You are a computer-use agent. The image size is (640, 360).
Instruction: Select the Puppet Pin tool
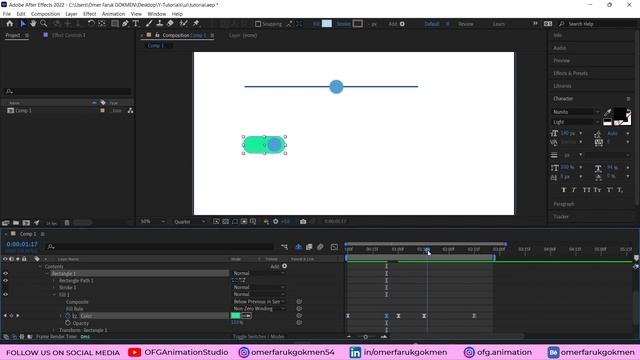tap(196, 24)
